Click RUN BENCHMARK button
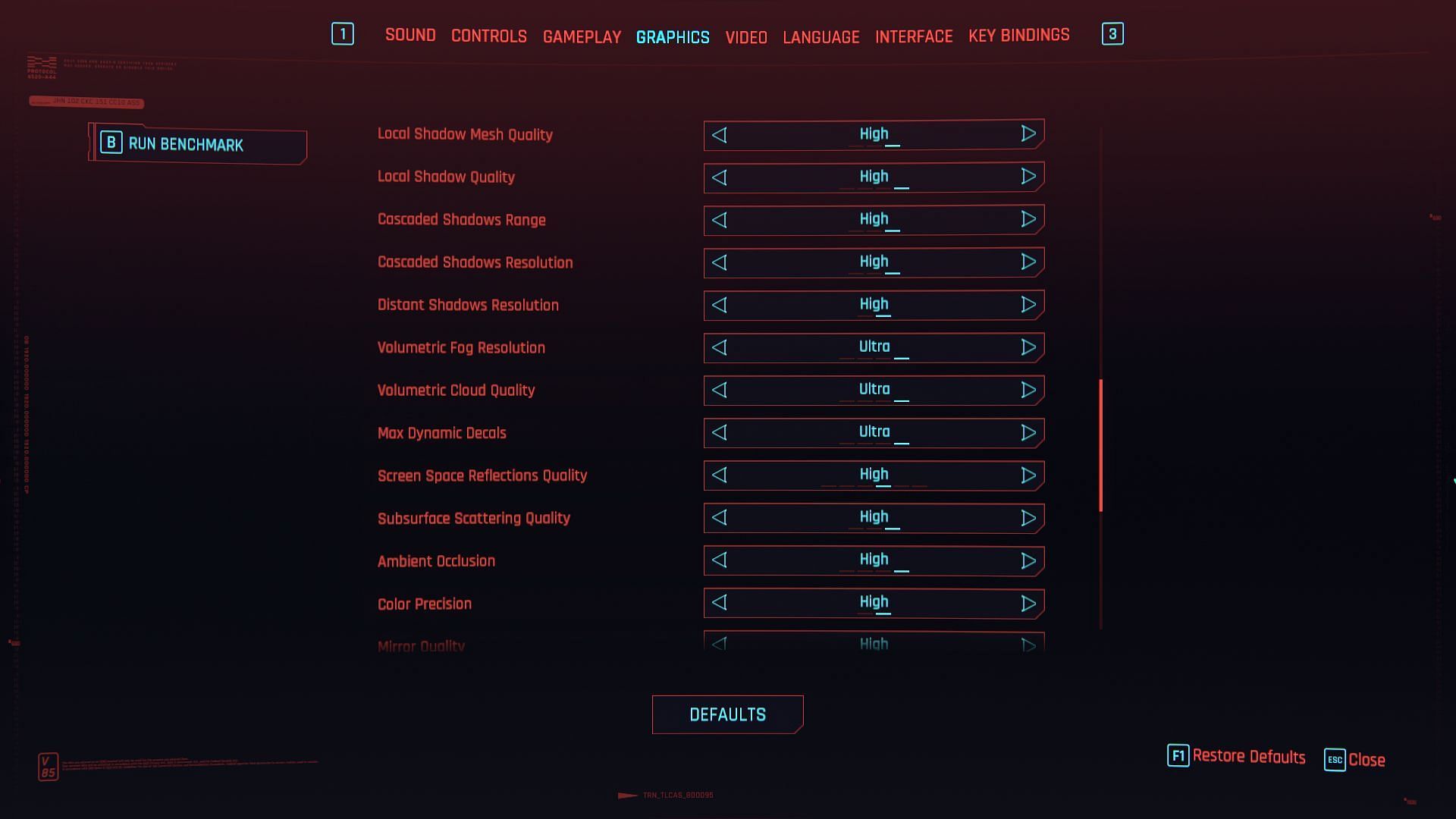Image resolution: width=1456 pixels, height=819 pixels. tap(197, 144)
